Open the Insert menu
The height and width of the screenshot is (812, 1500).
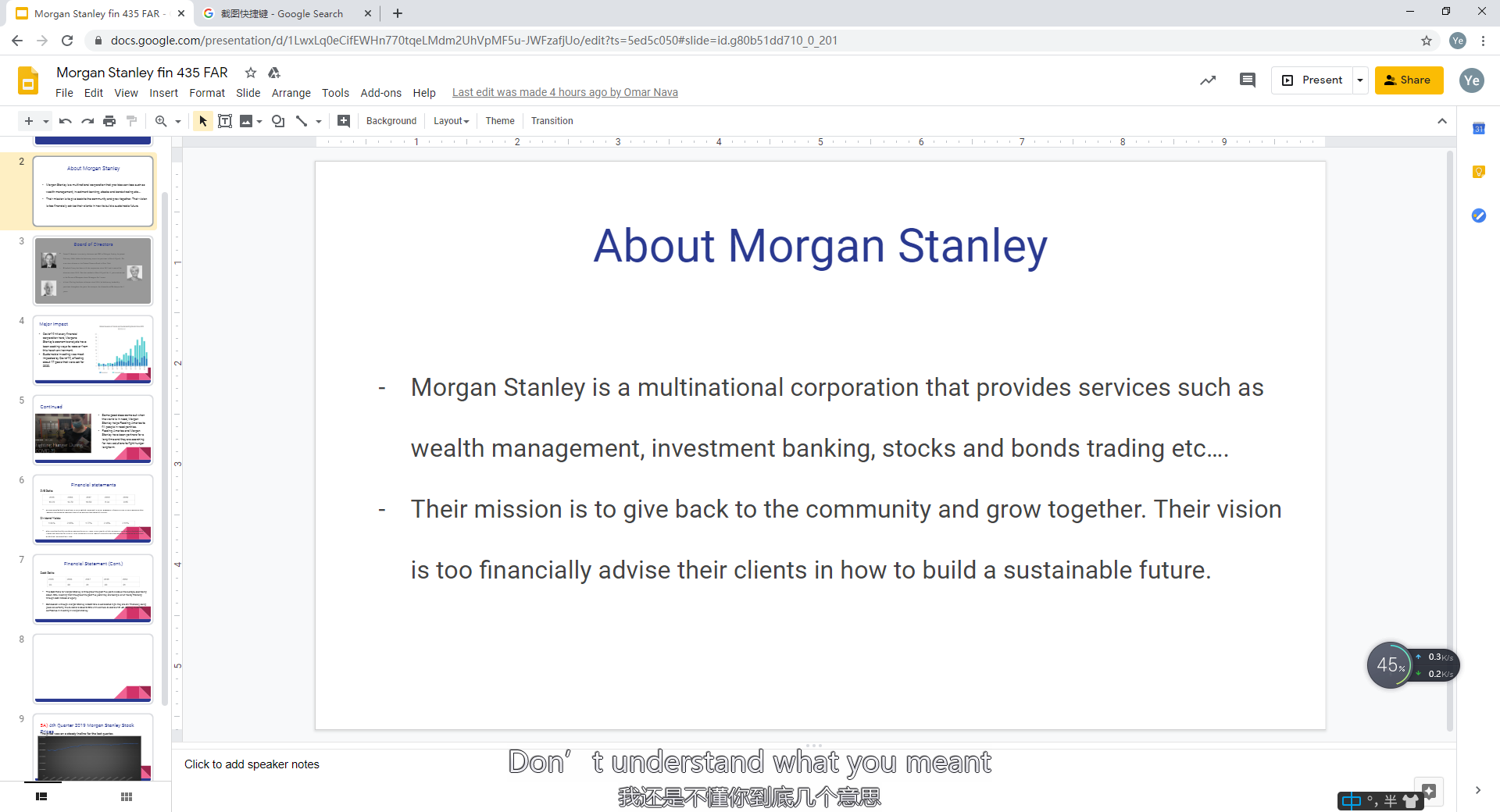point(164,93)
